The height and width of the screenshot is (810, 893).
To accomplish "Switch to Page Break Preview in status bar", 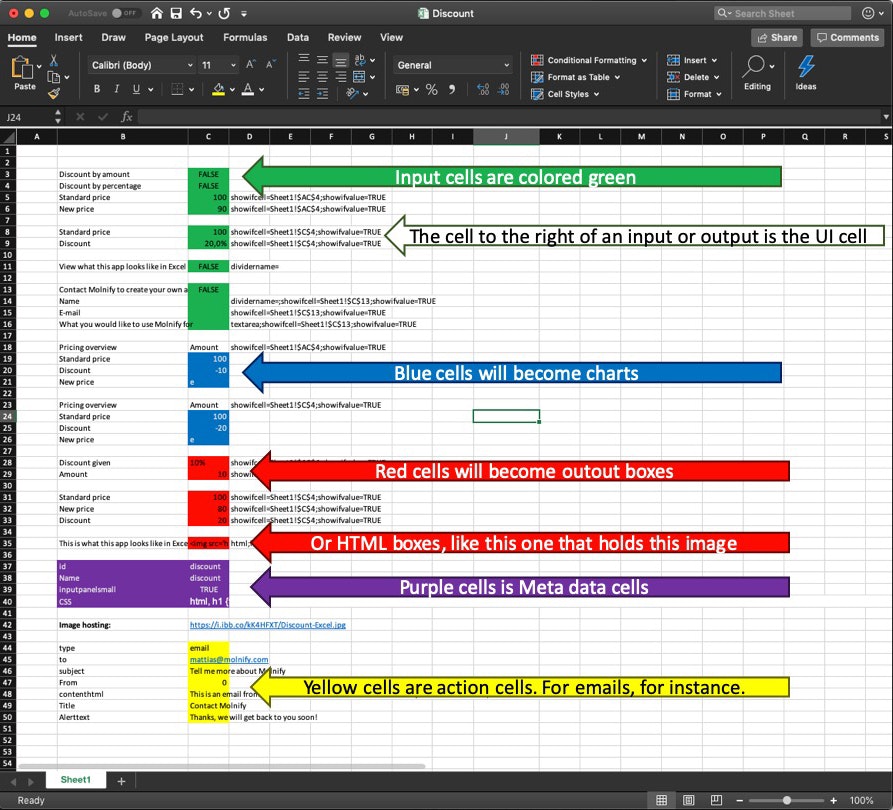I will (716, 800).
